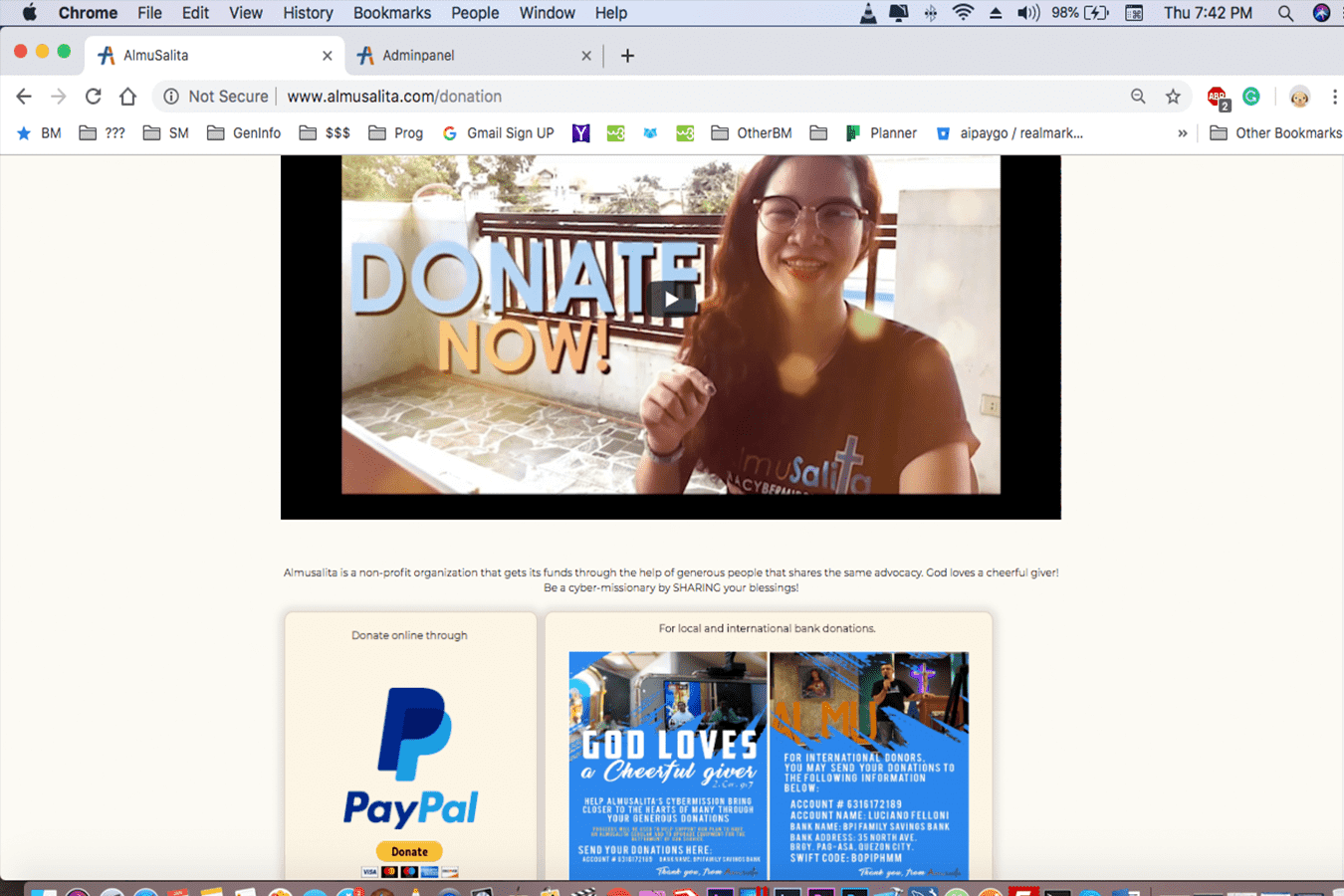Open the Window menu
This screenshot has height=896, width=1344.
pyautogui.click(x=547, y=13)
